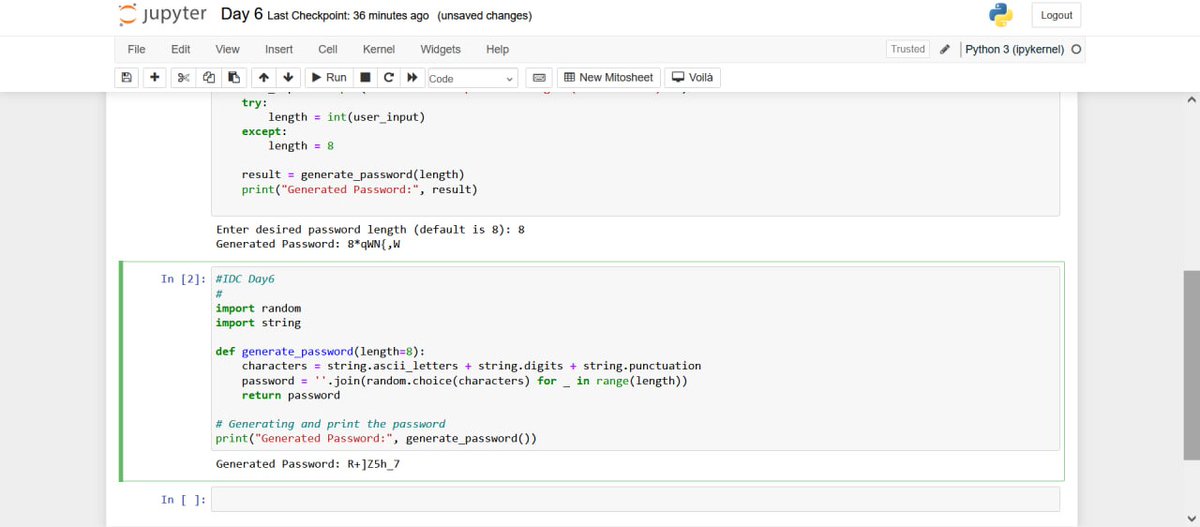Click the import string line

point(258,322)
